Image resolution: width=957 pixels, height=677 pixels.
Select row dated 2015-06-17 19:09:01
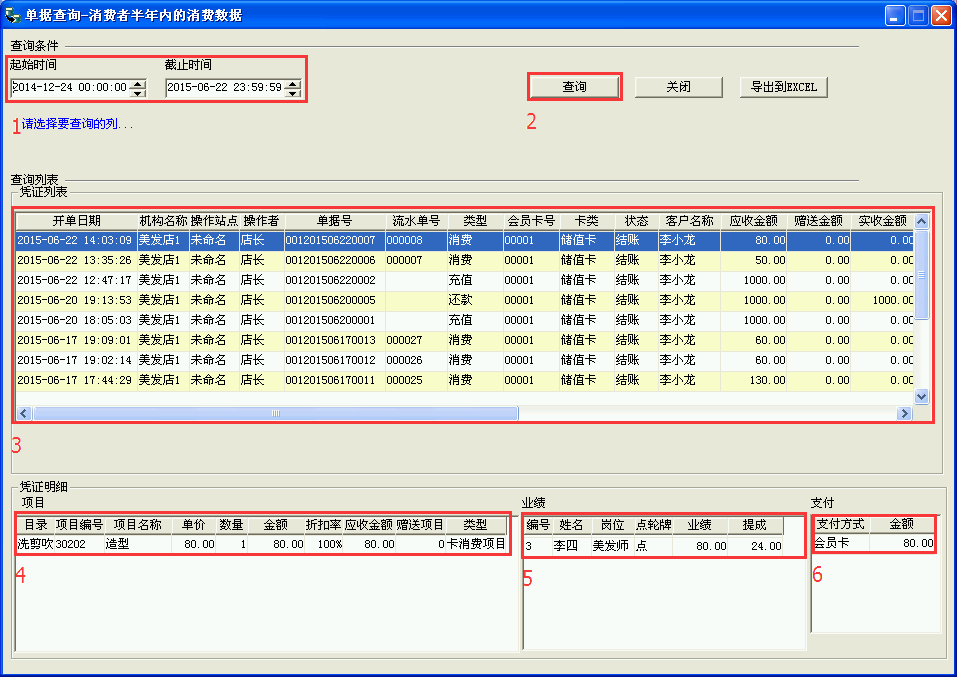point(465,341)
